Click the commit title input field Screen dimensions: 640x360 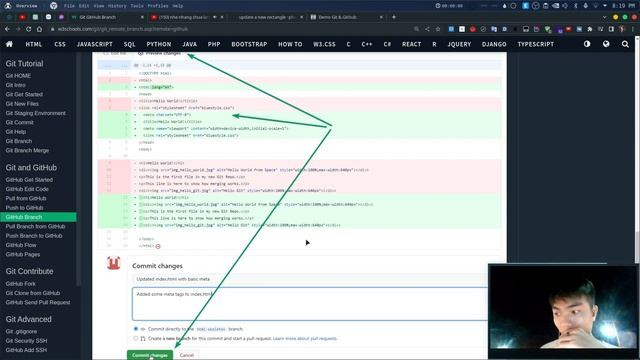[x=310, y=279]
